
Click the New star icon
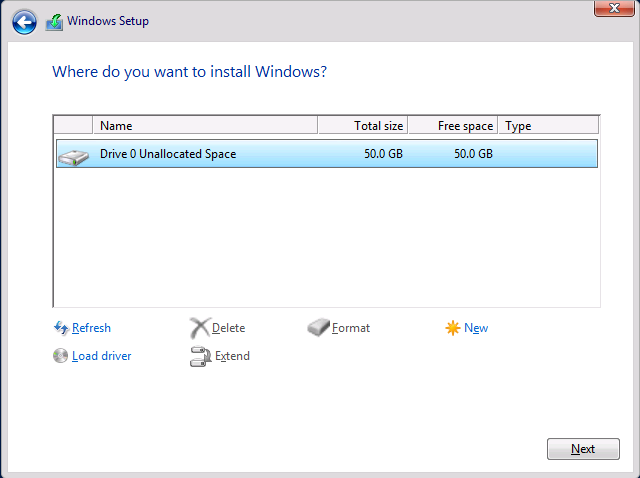[x=453, y=328]
